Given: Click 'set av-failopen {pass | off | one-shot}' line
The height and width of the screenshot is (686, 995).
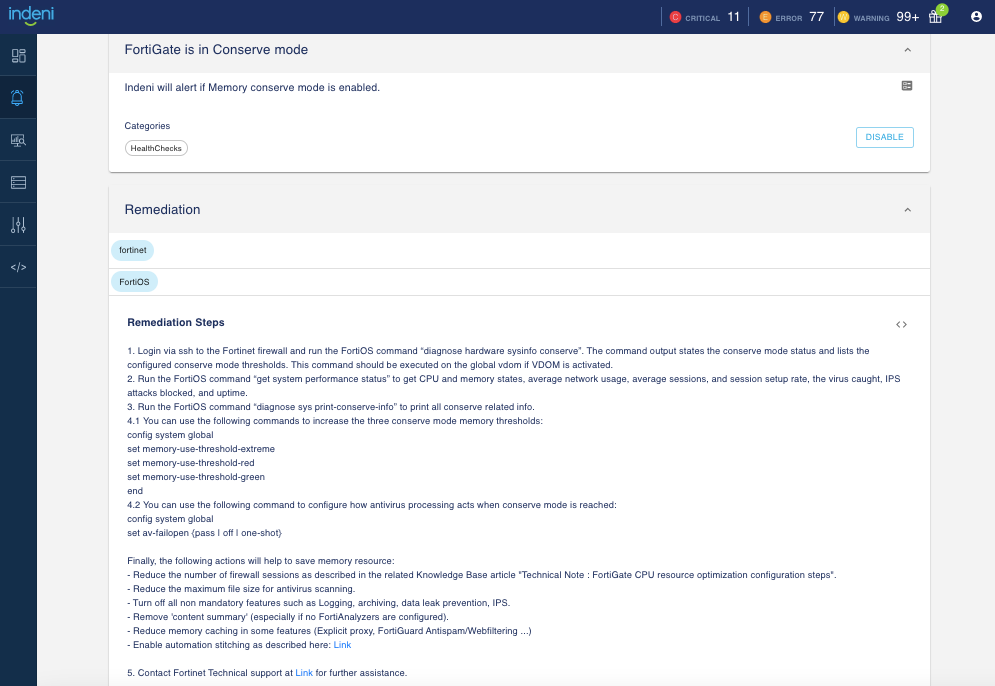Looking at the screenshot, I should 204,532.
